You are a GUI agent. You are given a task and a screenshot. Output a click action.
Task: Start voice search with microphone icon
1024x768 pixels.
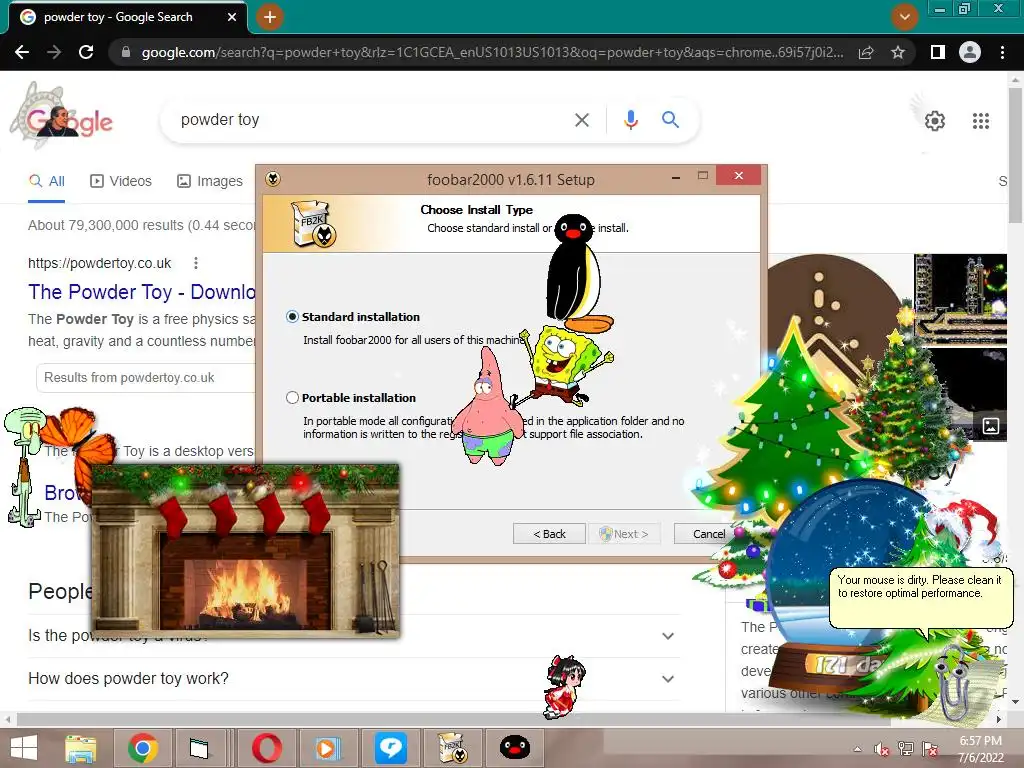pos(630,120)
